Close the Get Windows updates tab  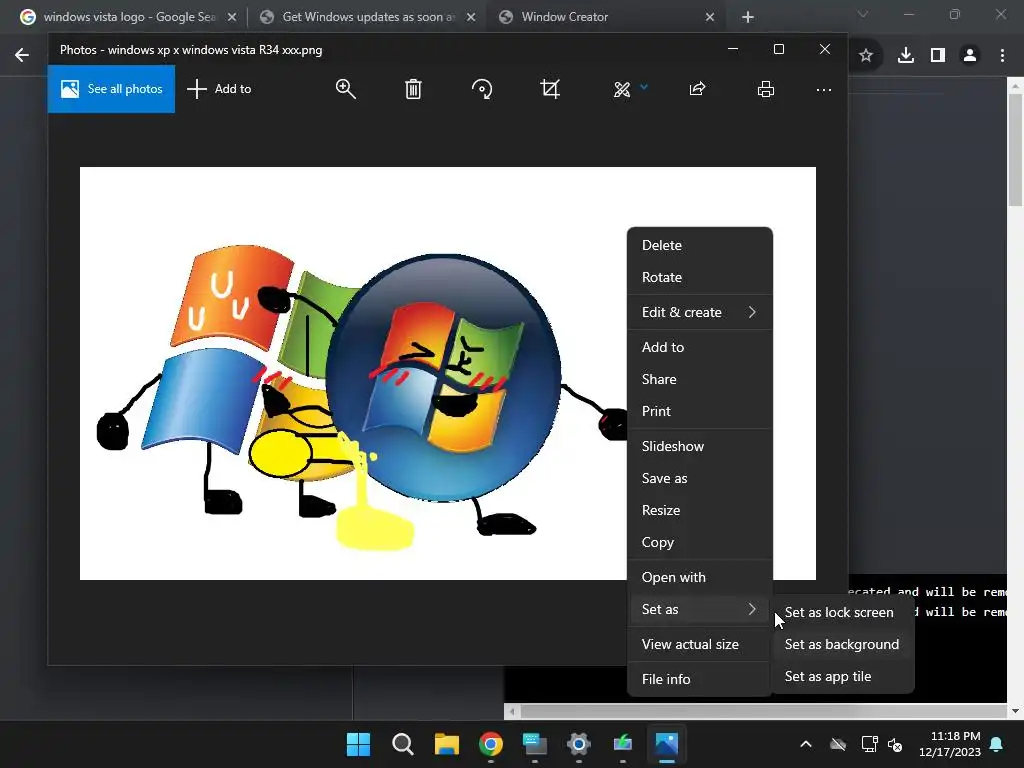(471, 18)
